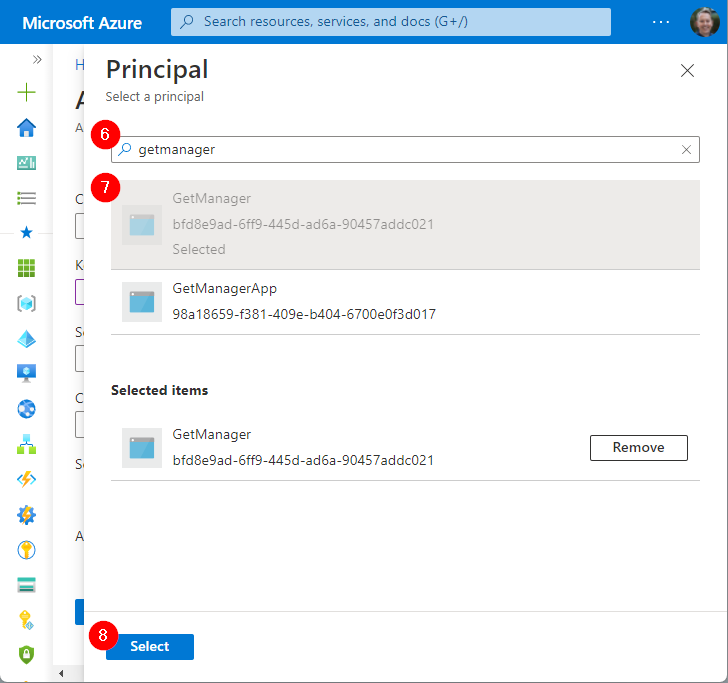728x683 pixels.
Task: Open App Services globe icon in sidebar
Action: pyautogui.click(x=26, y=409)
